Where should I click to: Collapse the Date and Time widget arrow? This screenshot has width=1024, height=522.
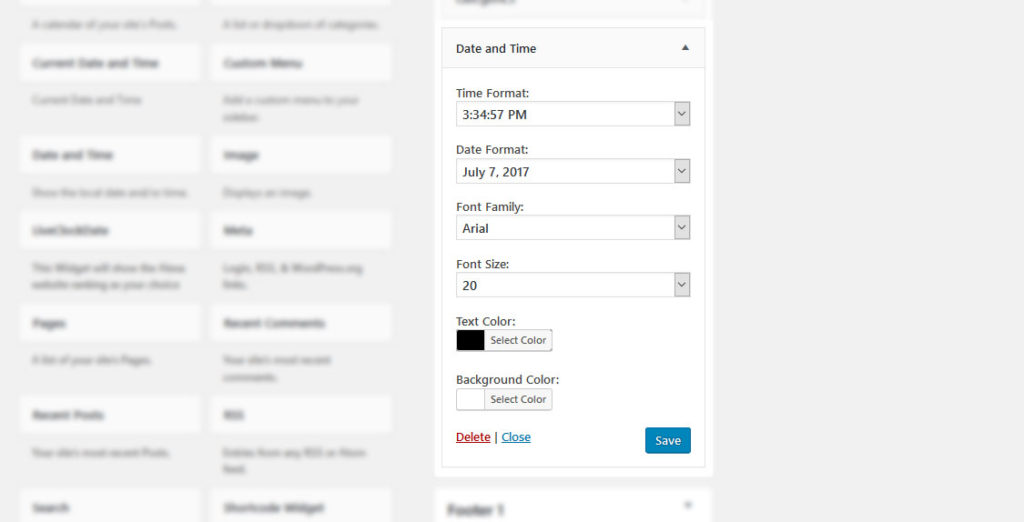point(685,48)
